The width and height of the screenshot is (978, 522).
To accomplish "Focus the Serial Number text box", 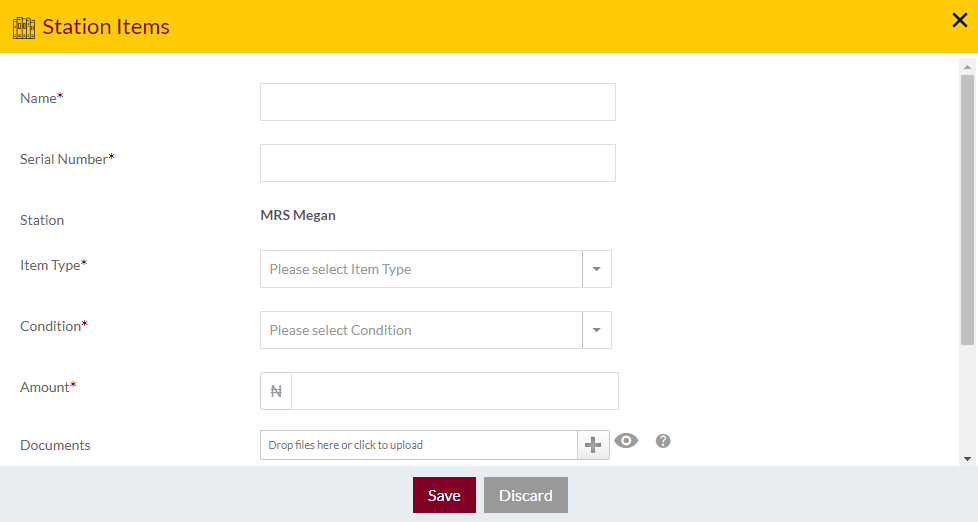I will pyautogui.click(x=438, y=163).
